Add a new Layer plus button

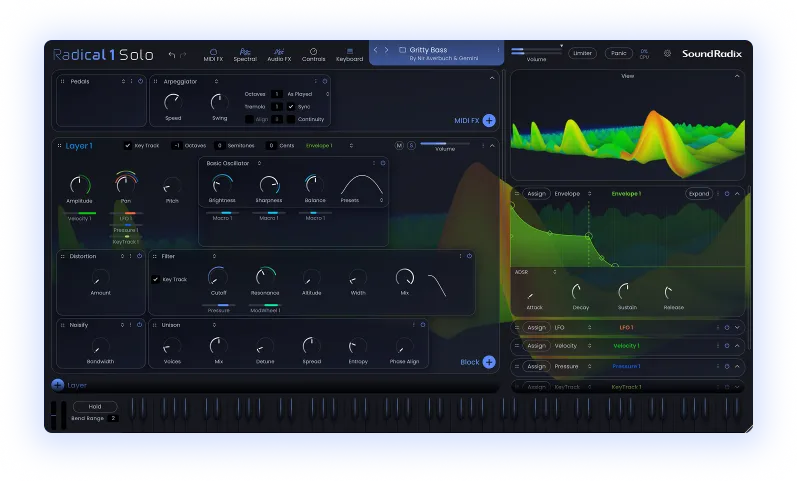[x=57, y=385]
